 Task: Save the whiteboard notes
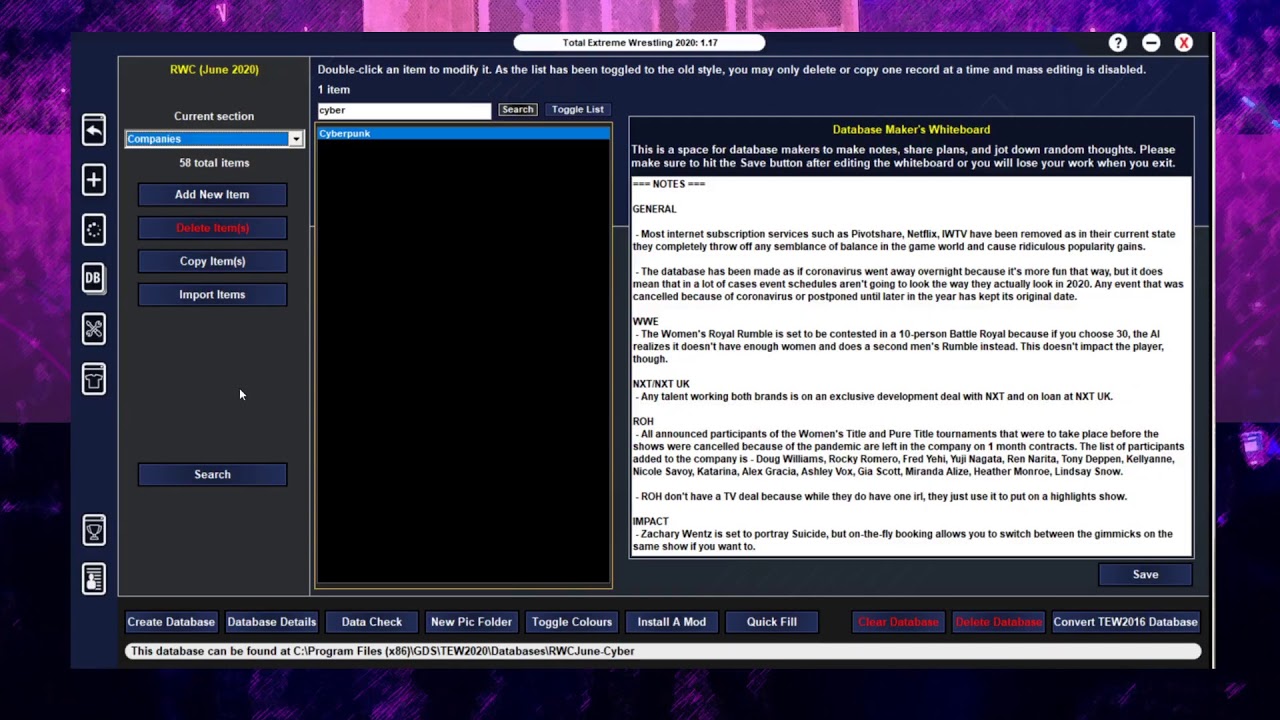[x=1145, y=575]
